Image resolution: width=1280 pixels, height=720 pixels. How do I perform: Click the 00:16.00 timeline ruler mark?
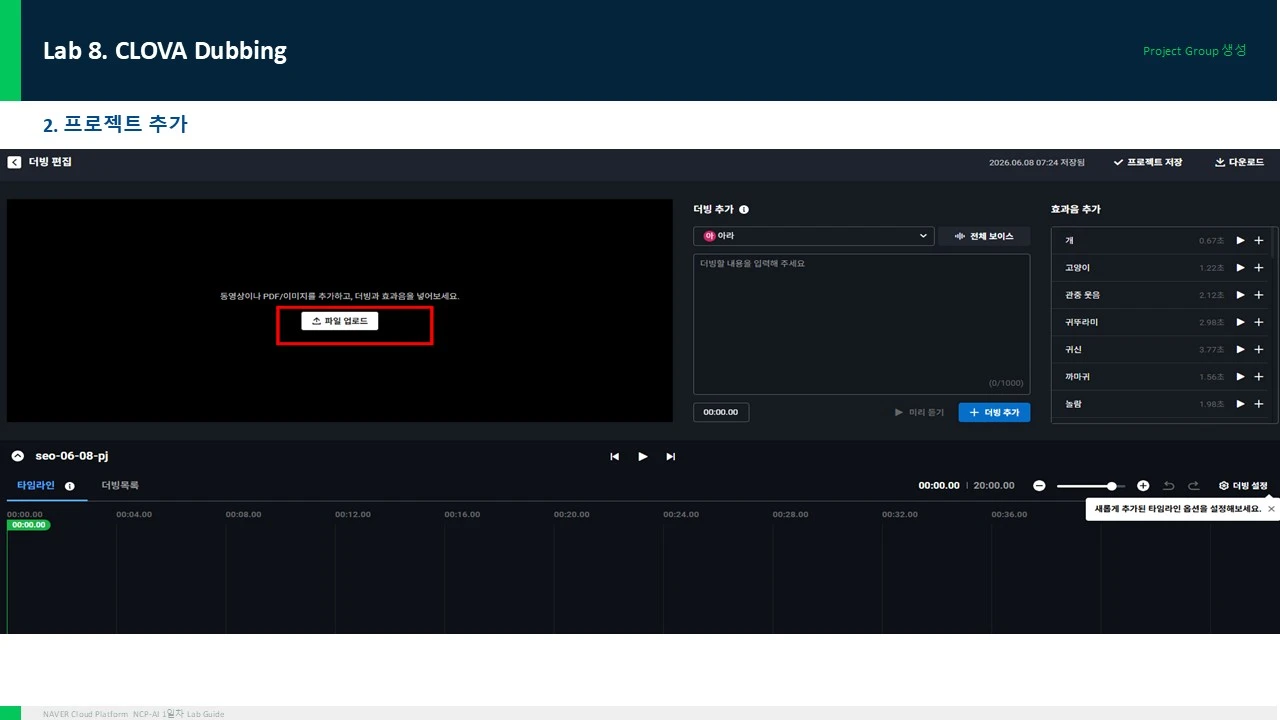pyautogui.click(x=462, y=515)
